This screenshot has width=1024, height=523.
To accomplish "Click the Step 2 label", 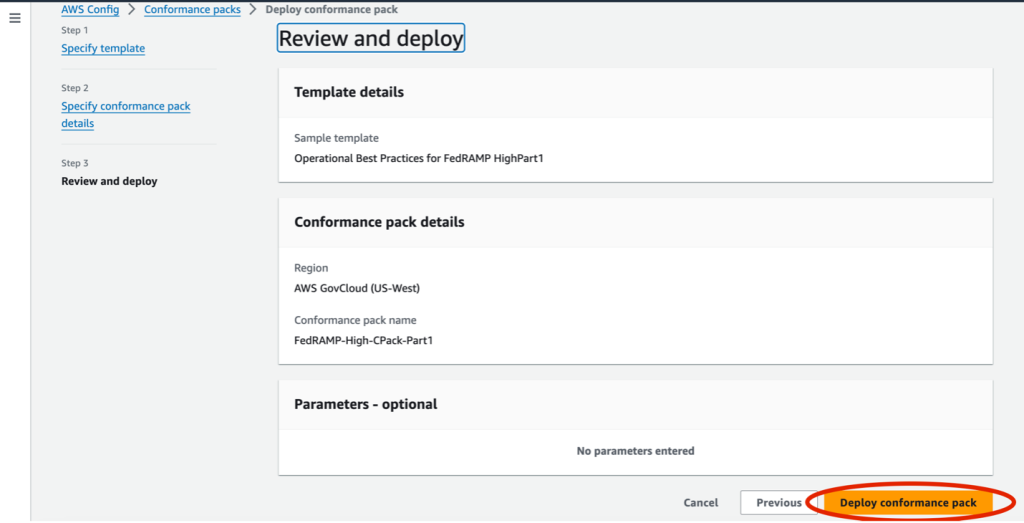I will click(75, 87).
